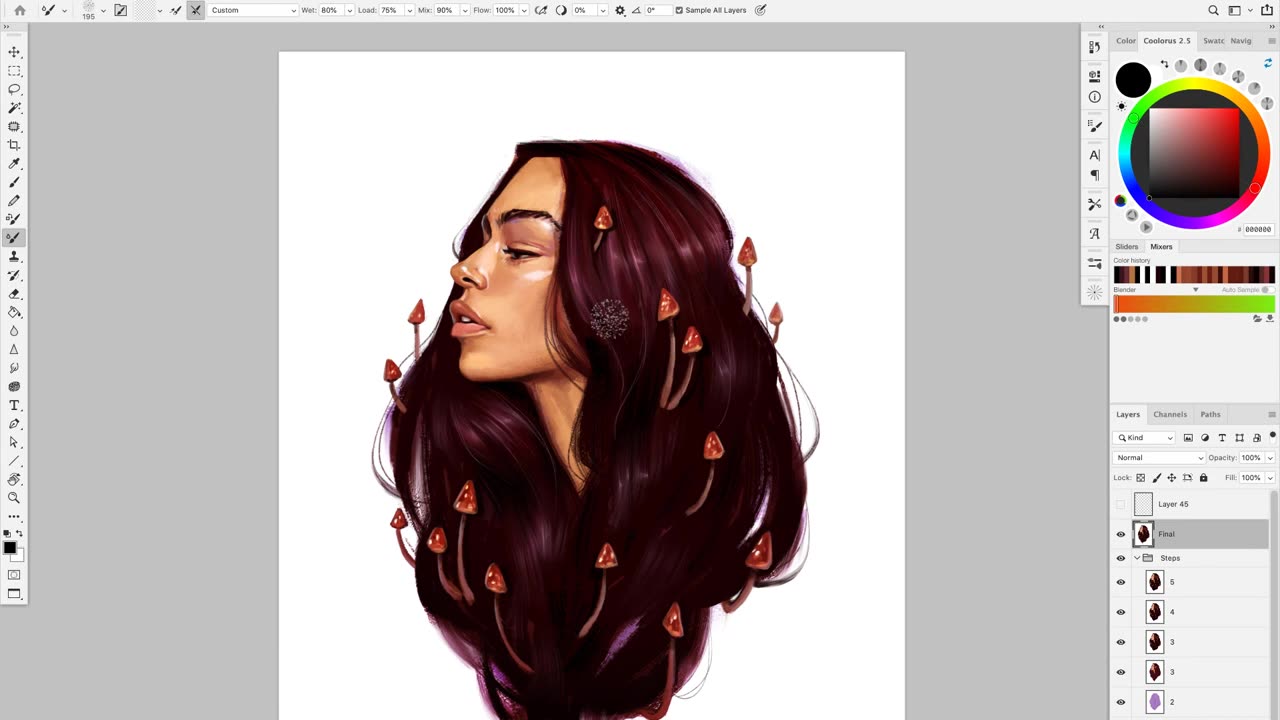Select the Crop tool

14,145
